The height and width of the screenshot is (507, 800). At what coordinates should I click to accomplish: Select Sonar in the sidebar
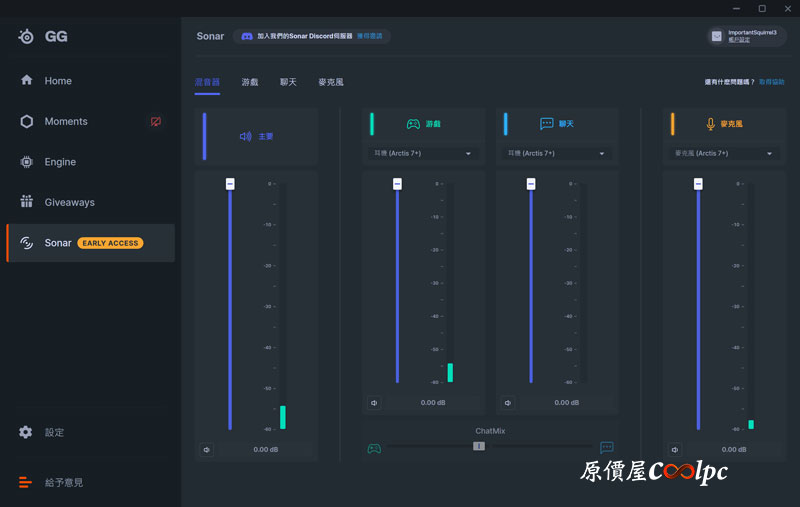[91, 243]
